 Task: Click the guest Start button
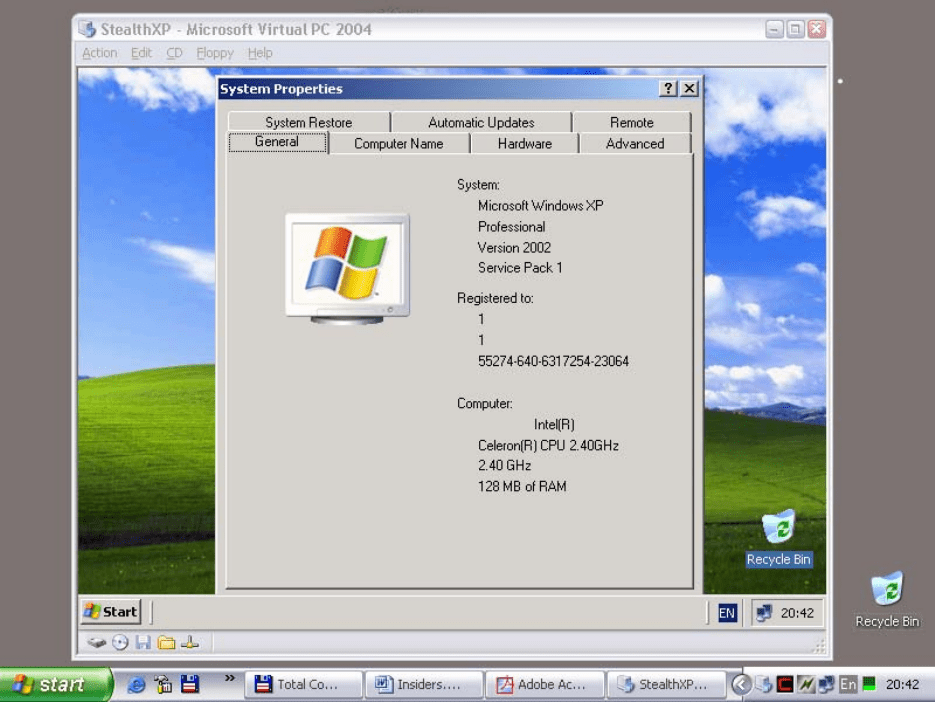pyautogui.click(x=111, y=612)
